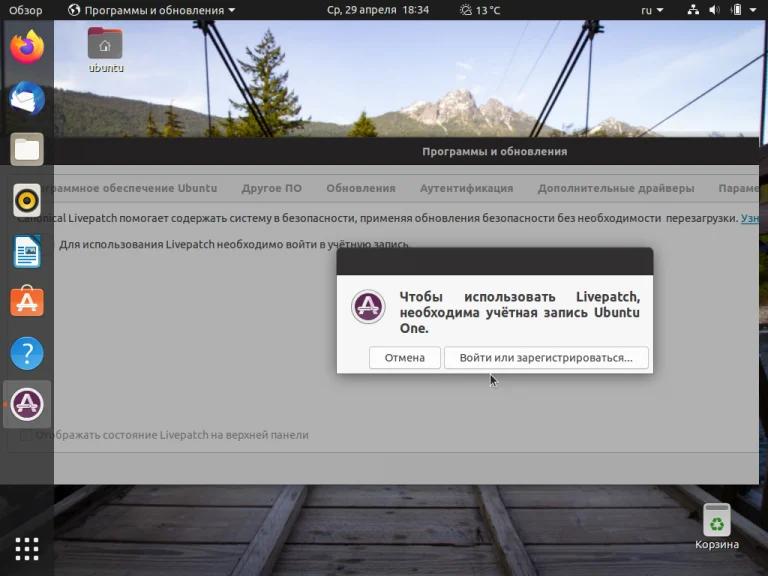Screen dimensions: 768x576
Task: Open the ubuntu home folder on desktop
Action: pyautogui.click(x=105, y=50)
